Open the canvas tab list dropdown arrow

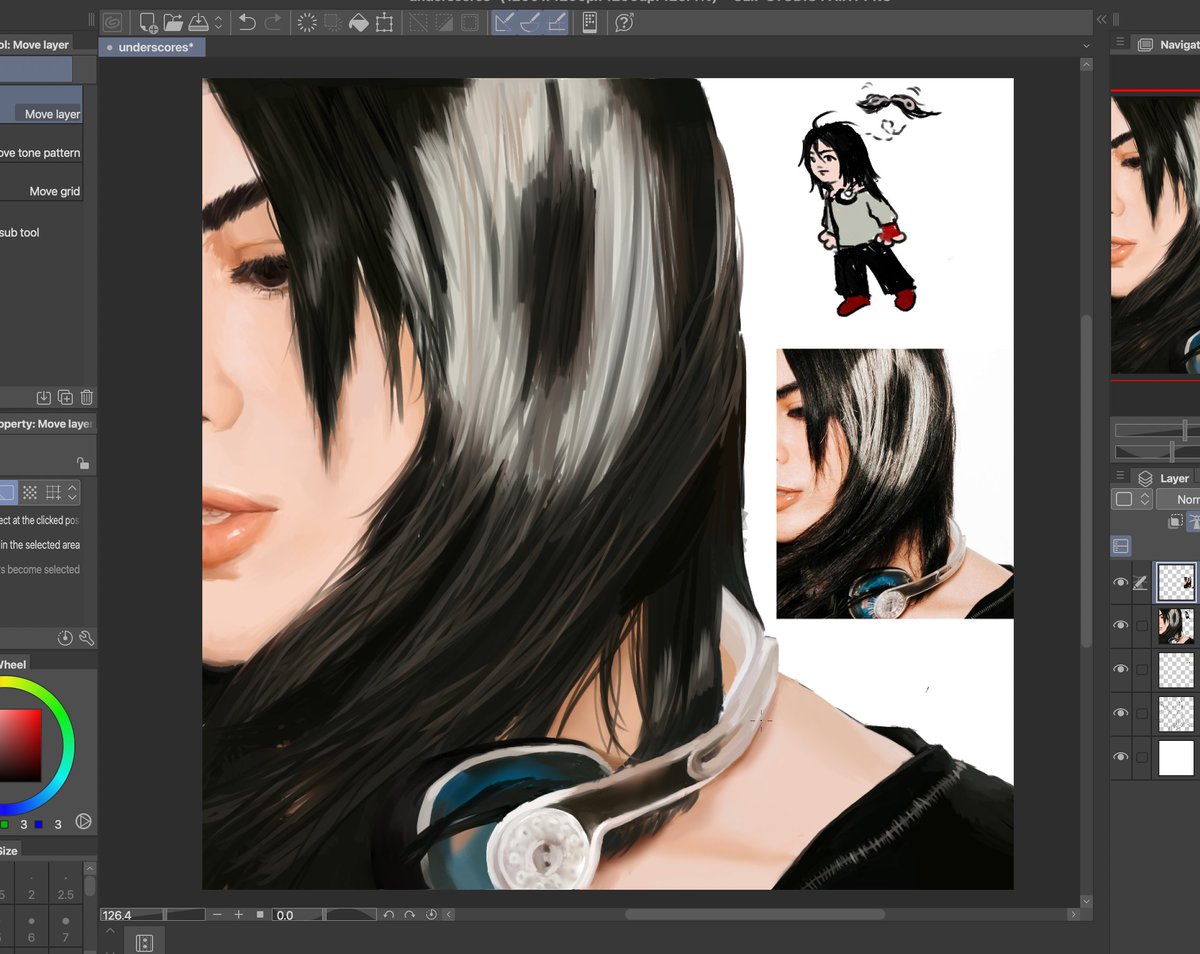(x=1086, y=47)
